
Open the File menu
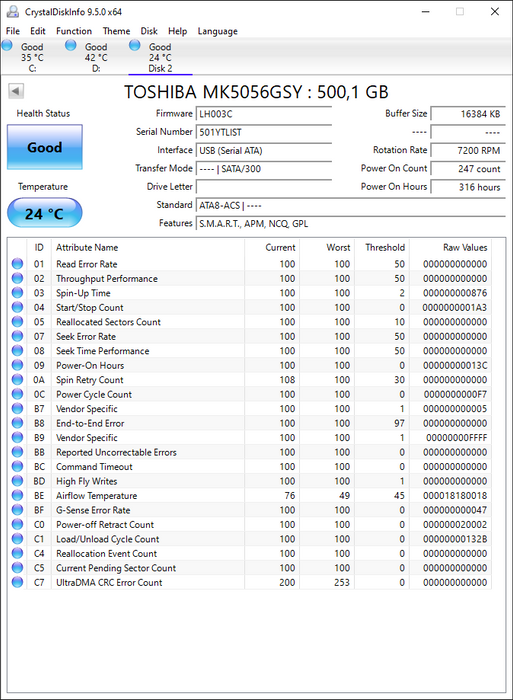[13, 31]
